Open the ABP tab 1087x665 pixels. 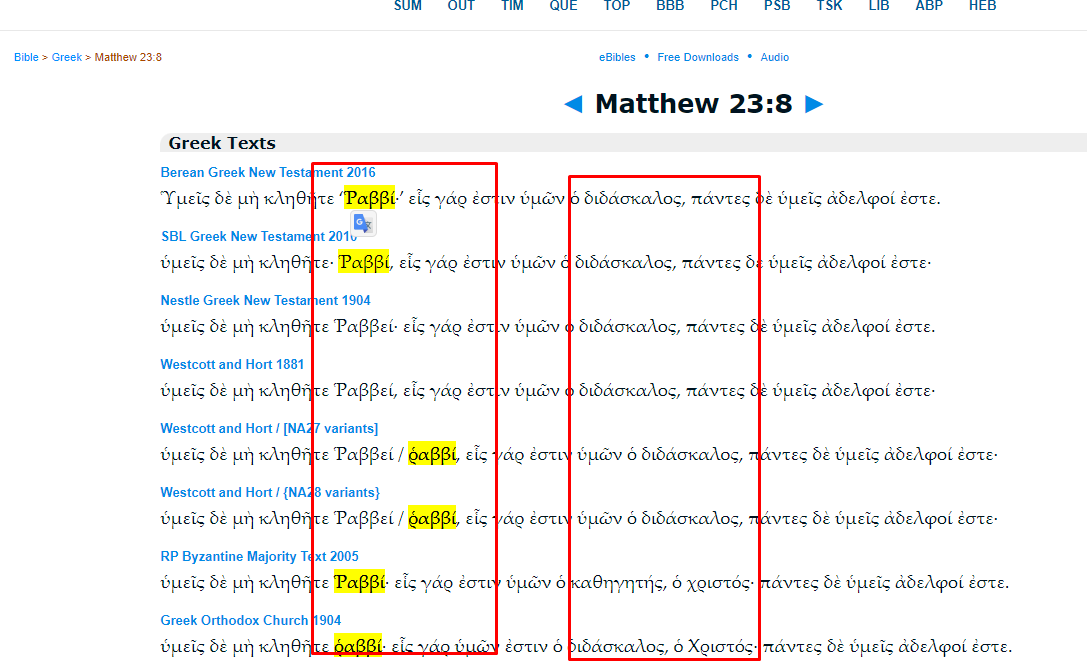pyautogui.click(x=929, y=6)
